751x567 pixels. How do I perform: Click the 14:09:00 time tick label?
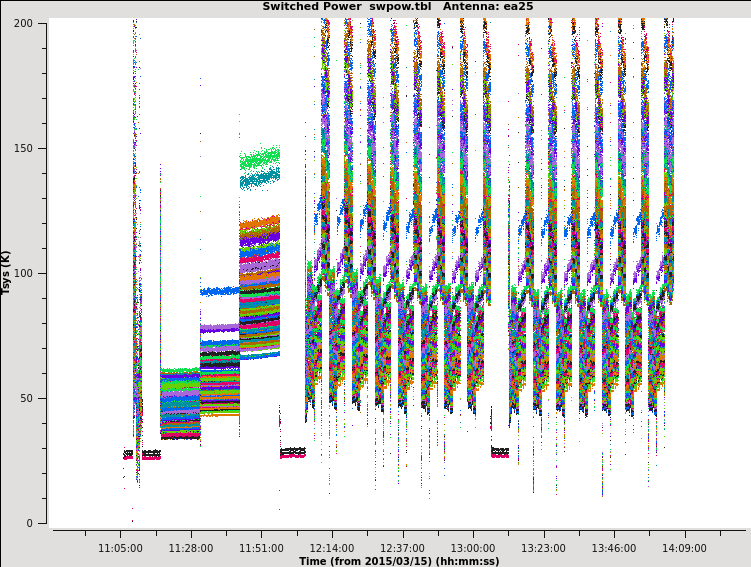coord(684,548)
